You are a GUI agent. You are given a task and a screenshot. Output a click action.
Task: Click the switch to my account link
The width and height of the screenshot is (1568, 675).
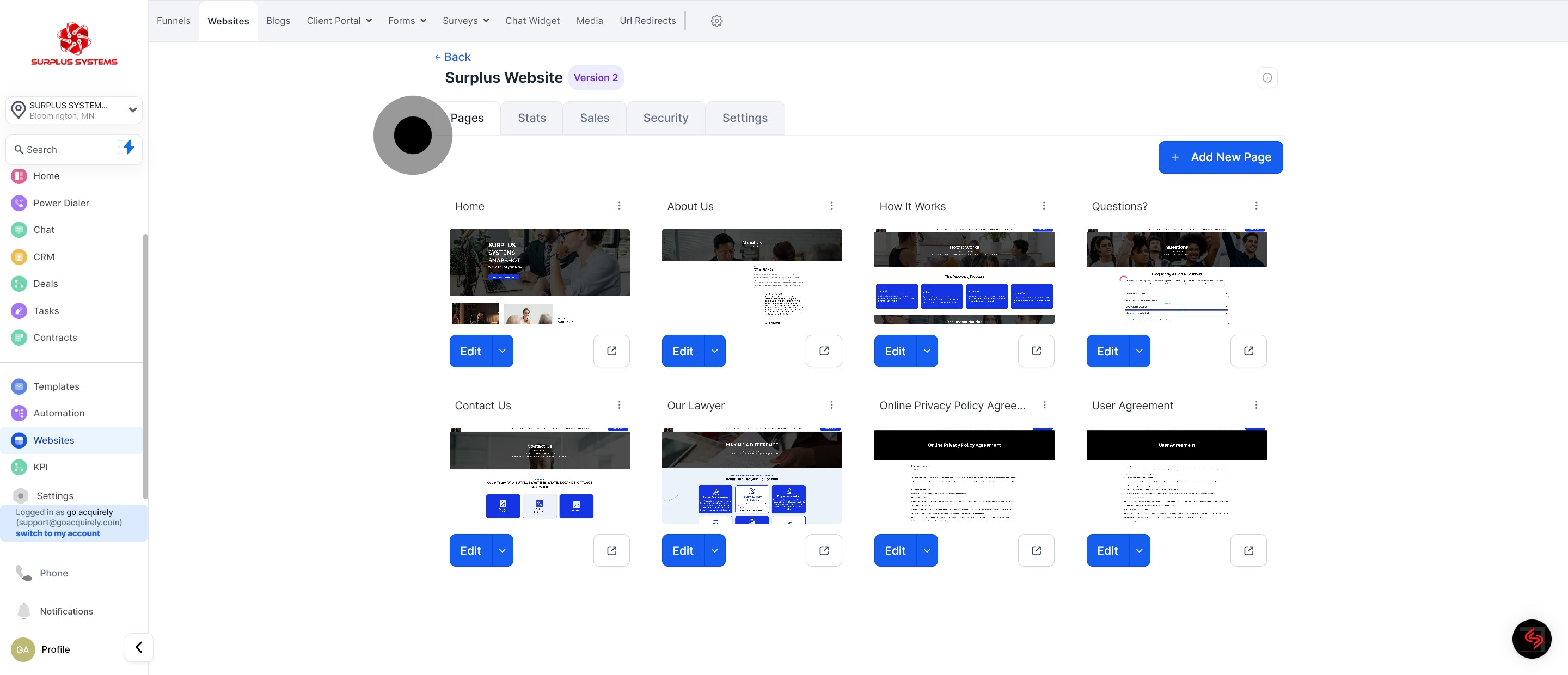(58, 533)
